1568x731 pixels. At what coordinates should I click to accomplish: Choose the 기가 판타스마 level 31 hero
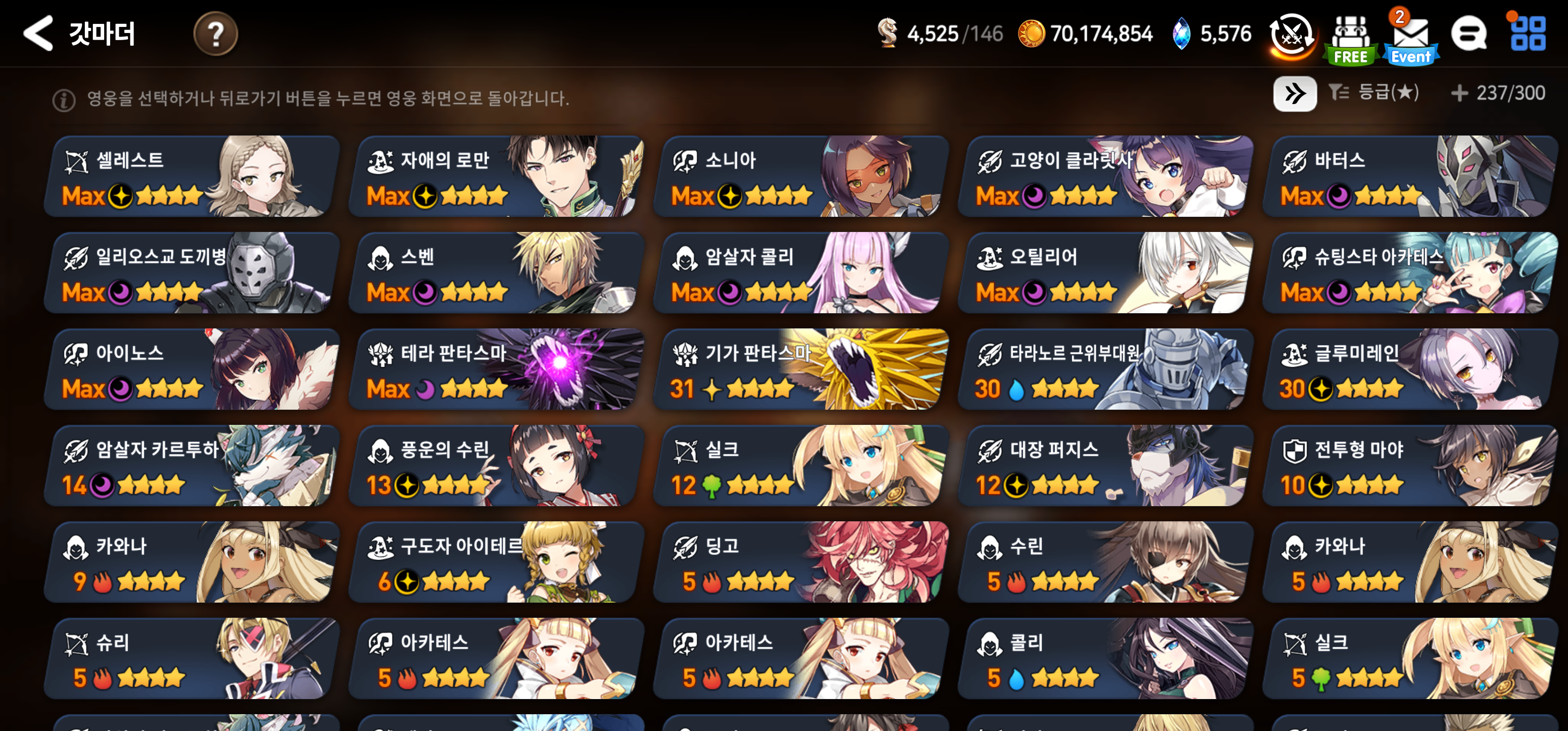tap(800, 369)
